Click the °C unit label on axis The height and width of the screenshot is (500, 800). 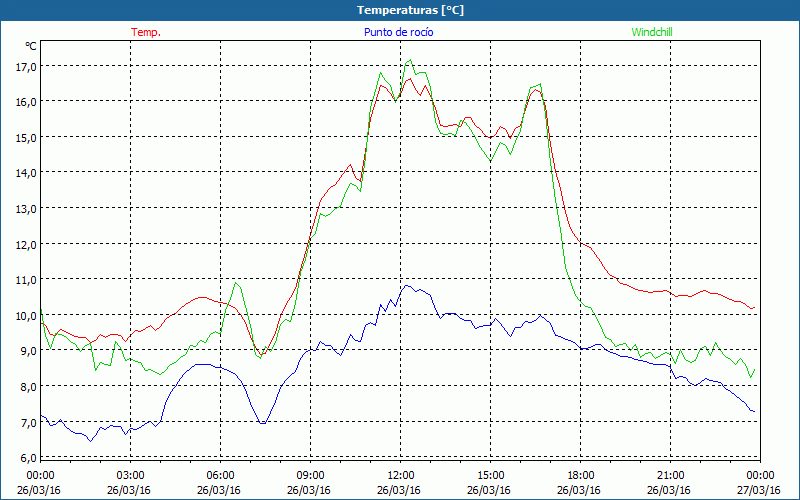click(x=31, y=46)
